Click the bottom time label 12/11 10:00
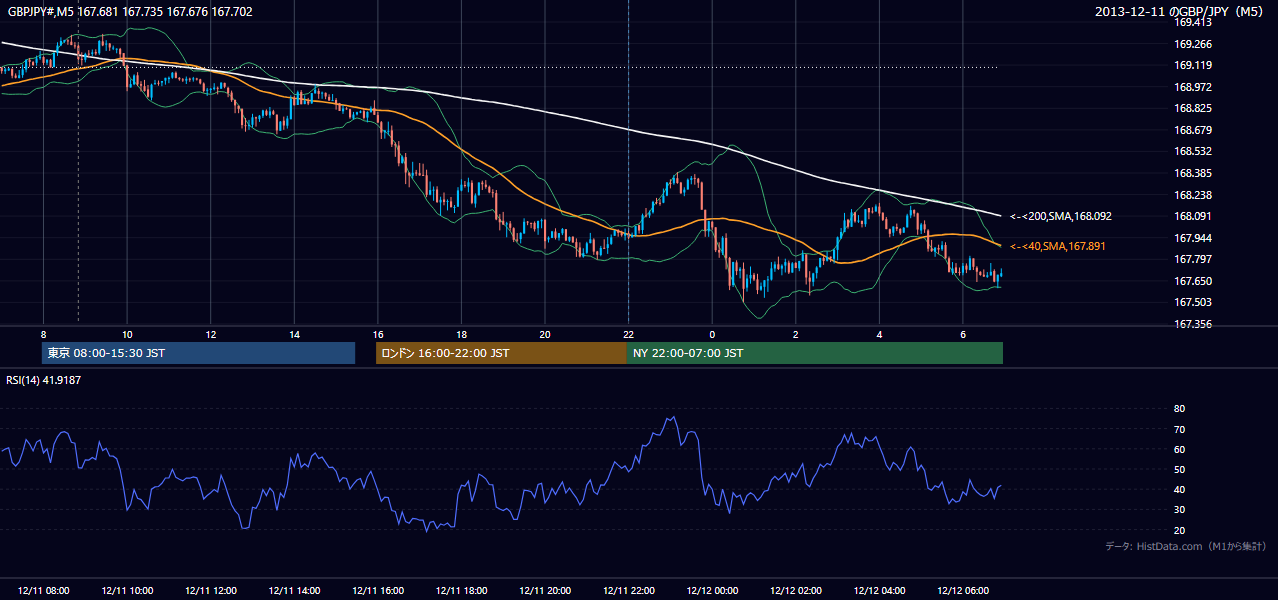 [126, 591]
